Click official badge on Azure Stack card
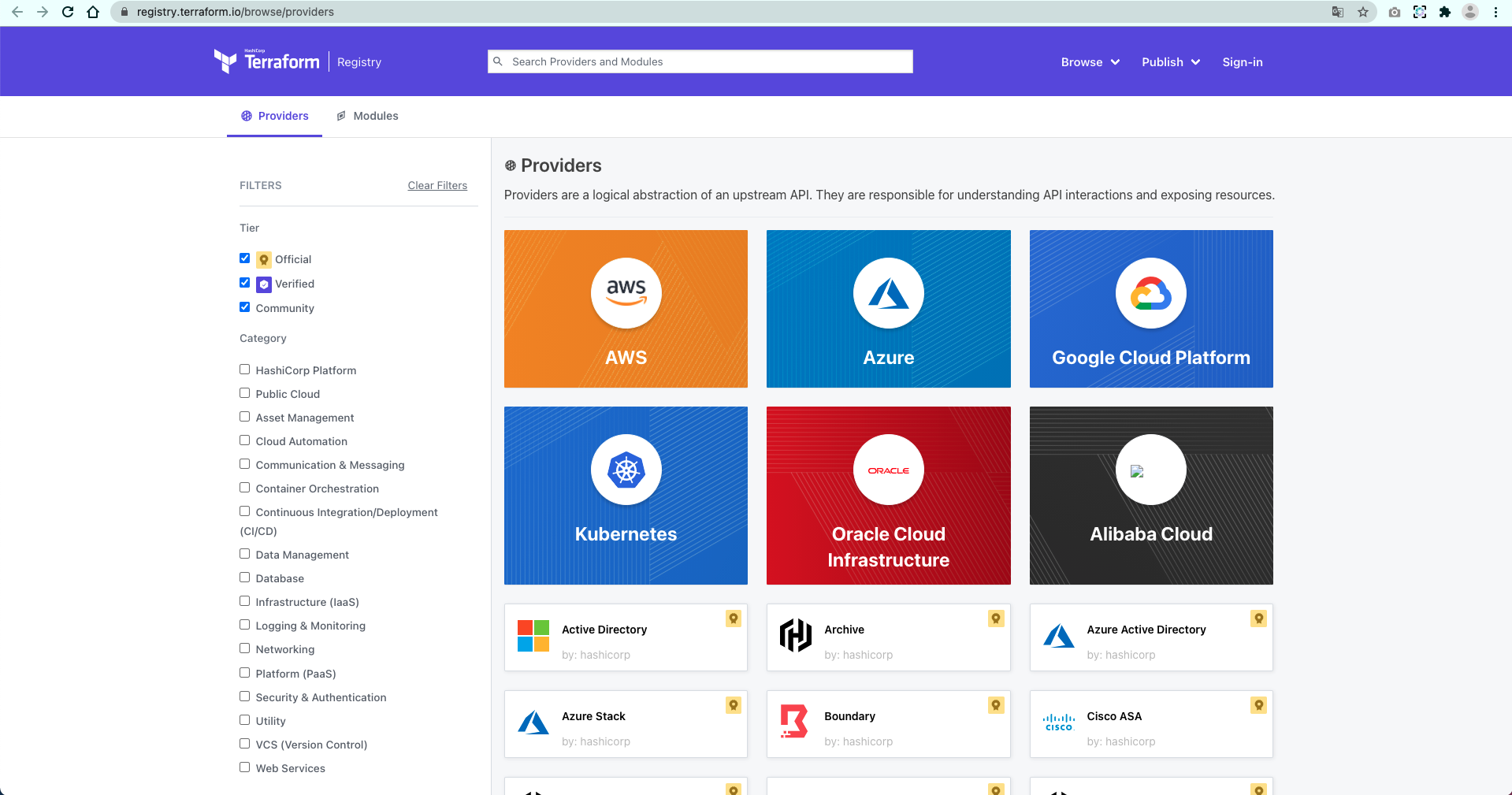The height and width of the screenshot is (795, 1512). (734, 705)
